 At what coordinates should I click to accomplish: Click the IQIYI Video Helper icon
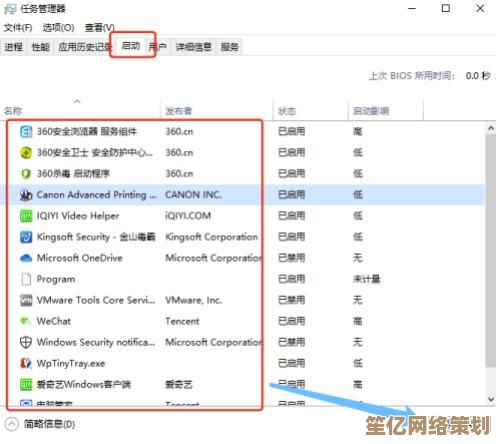click(26, 216)
